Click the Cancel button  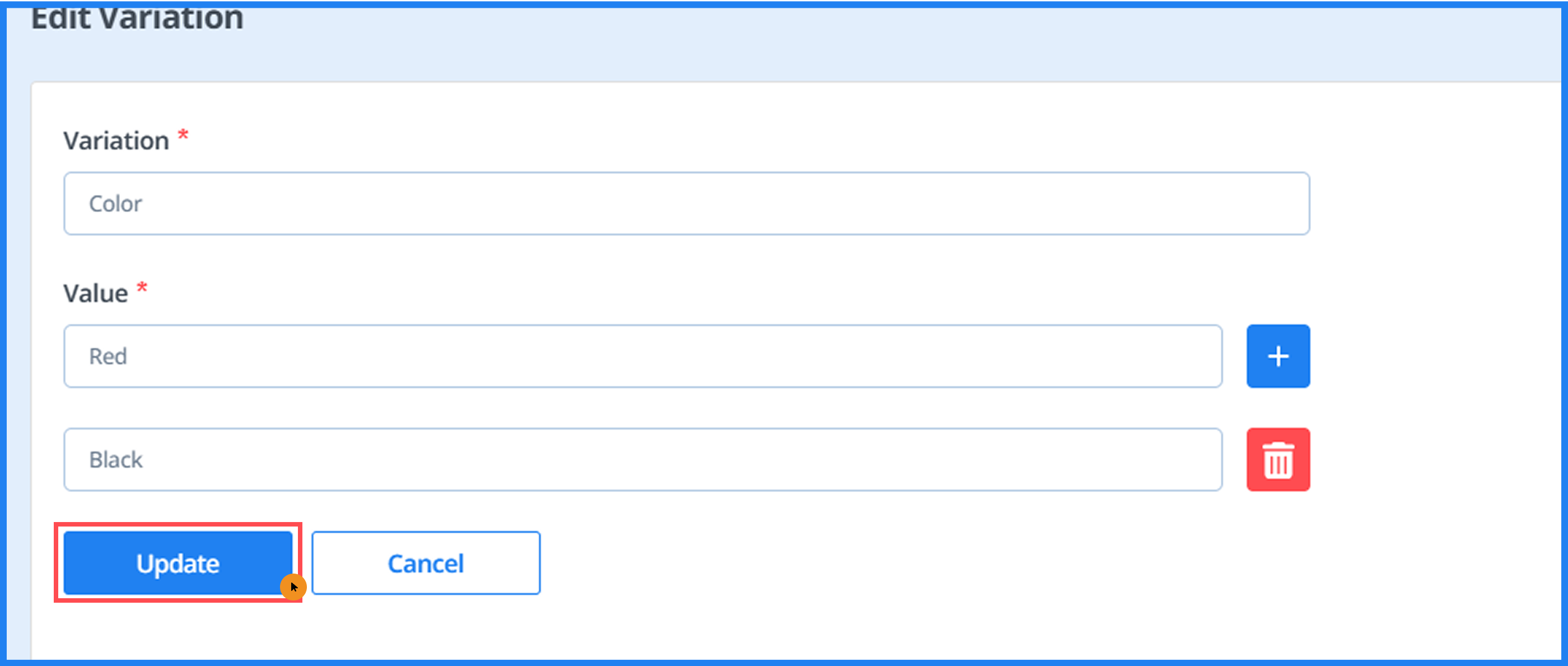point(426,563)
